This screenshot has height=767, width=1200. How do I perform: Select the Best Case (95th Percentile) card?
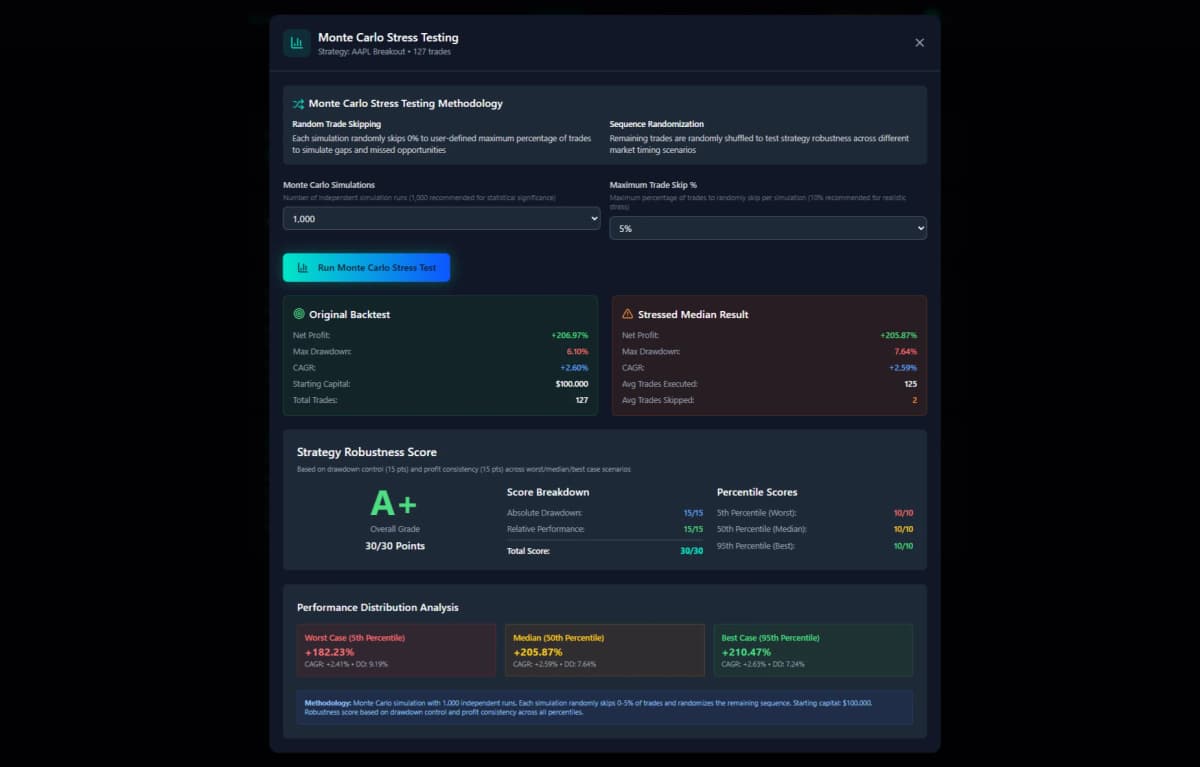[x=812, y=650]
